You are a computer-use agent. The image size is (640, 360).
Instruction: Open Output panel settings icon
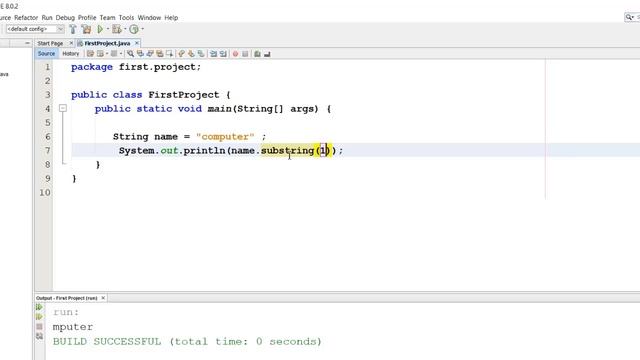click(39, 336)
